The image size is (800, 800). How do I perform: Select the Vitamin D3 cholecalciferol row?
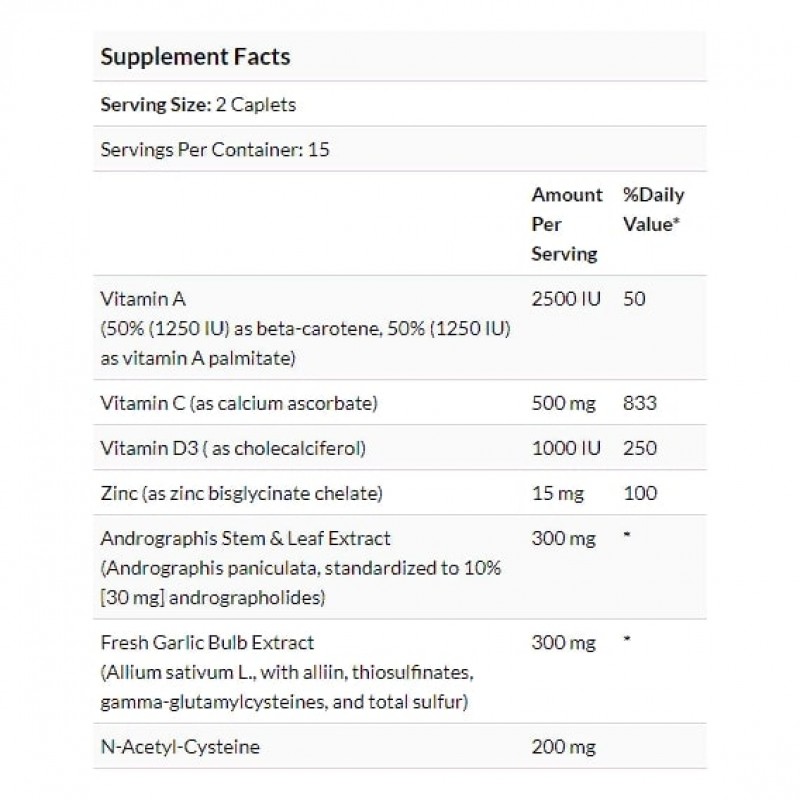[x=233, y=448]
